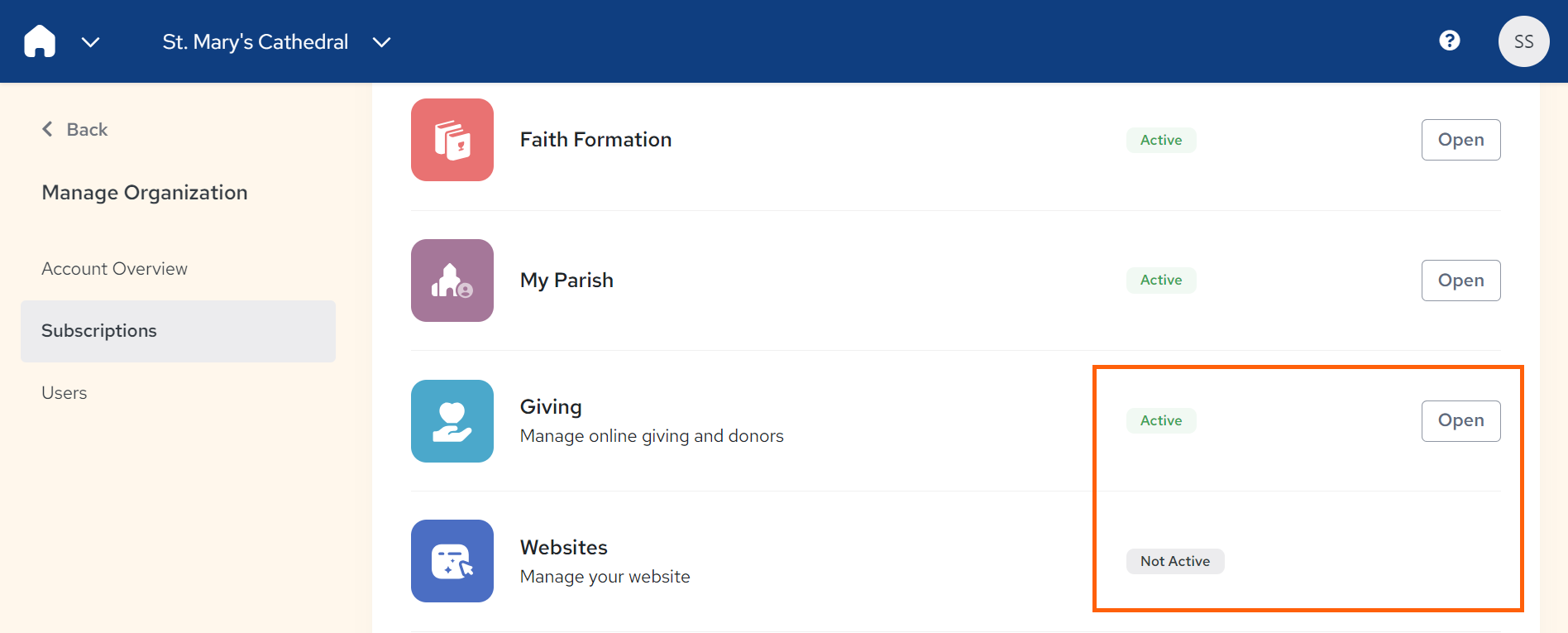Select Subscriptions in sidebar

pyautogui.click(x=178, y=331)
